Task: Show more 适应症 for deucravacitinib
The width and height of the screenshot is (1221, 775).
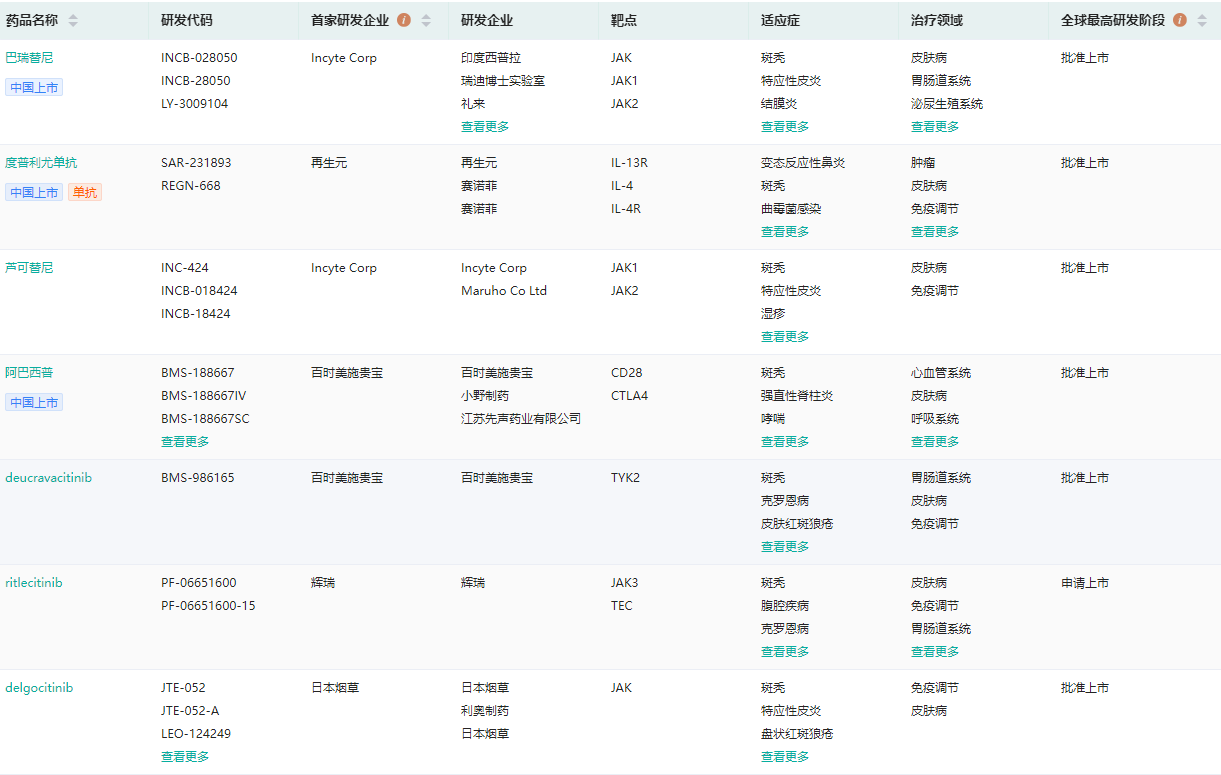Action: (x=785, y=547)
